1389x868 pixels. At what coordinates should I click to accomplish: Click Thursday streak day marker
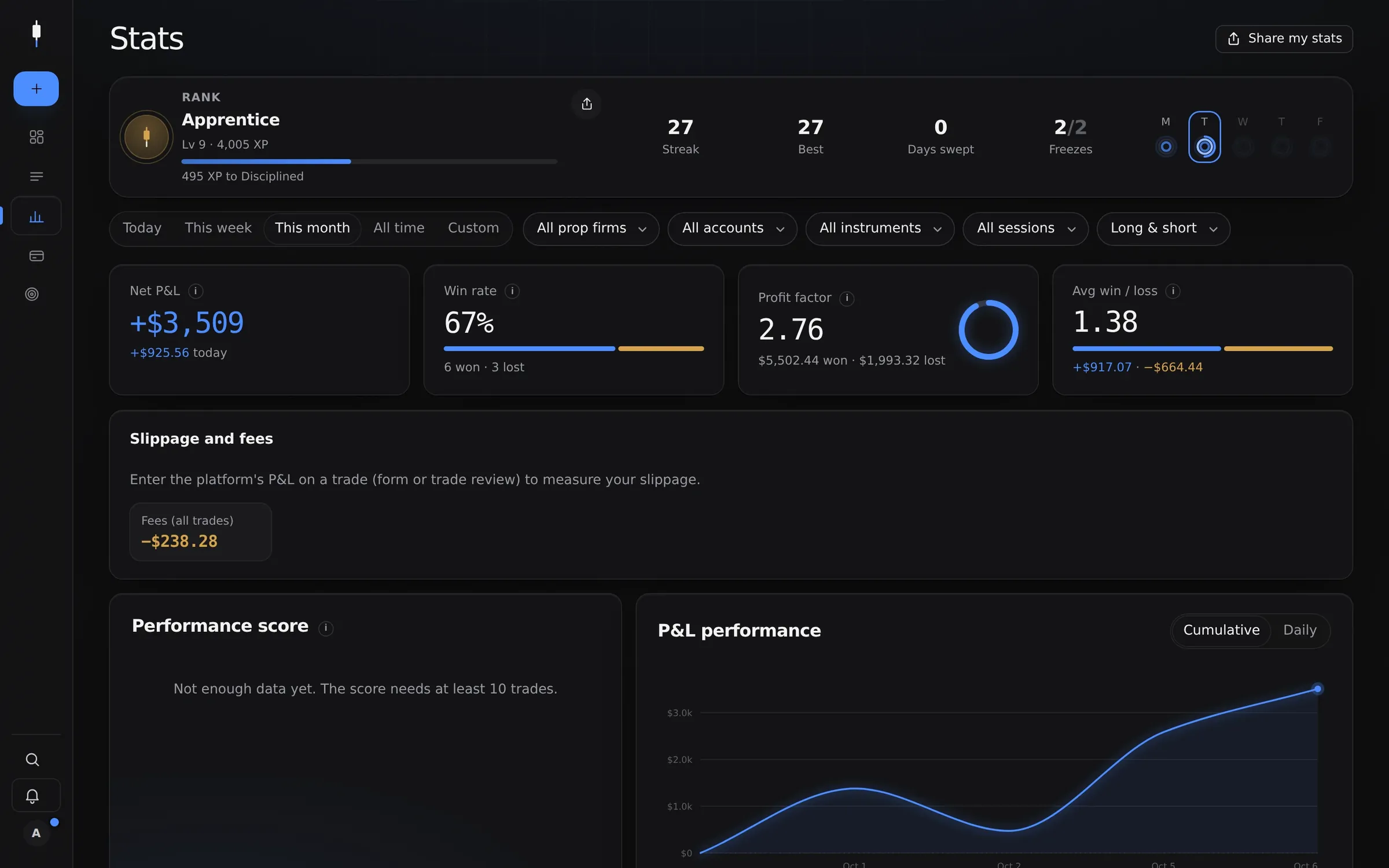[x=1281, y=137]
